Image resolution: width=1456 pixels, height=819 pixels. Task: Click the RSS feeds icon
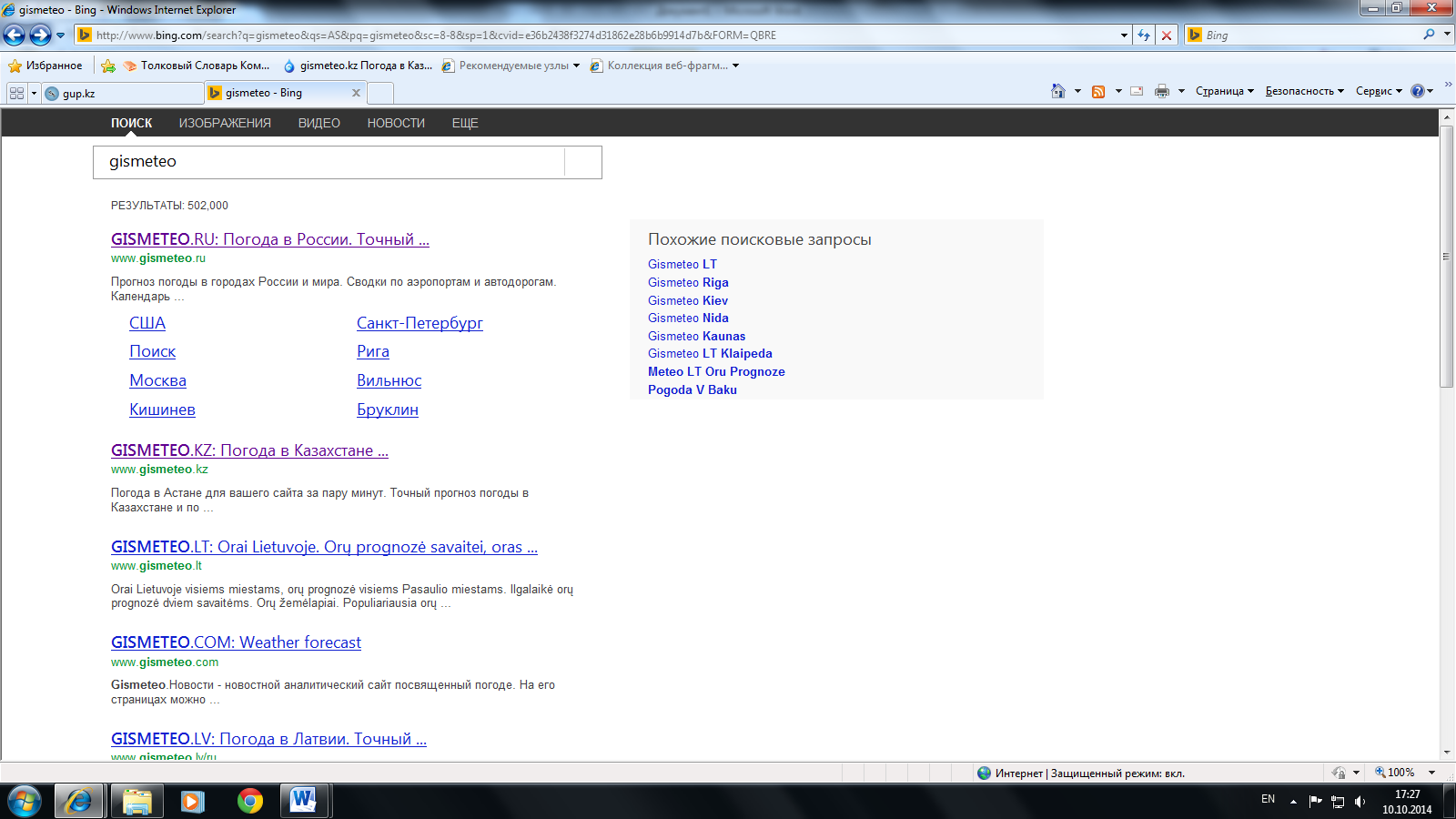coord(1098,91)
